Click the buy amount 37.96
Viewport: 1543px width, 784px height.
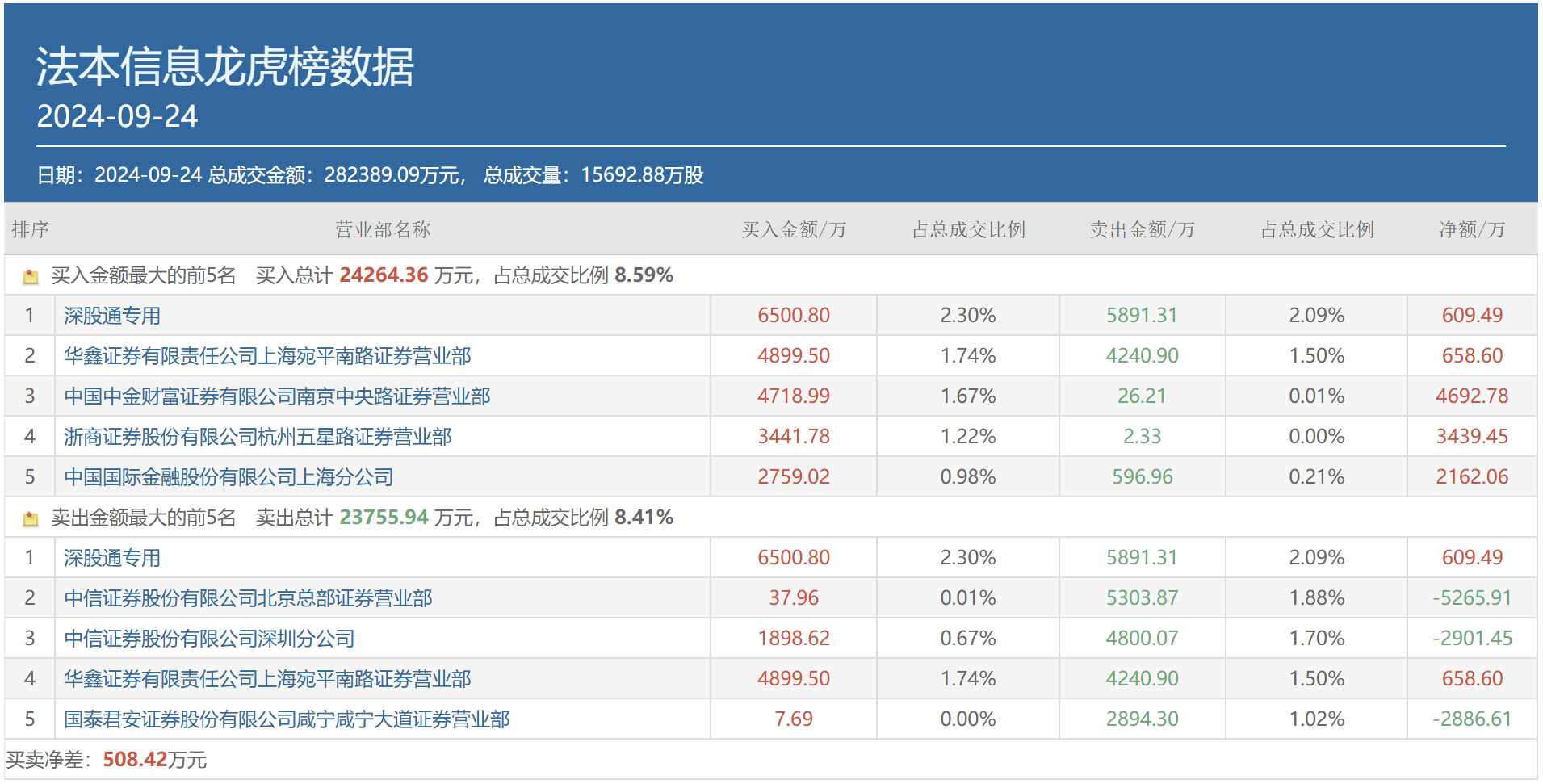794,598
